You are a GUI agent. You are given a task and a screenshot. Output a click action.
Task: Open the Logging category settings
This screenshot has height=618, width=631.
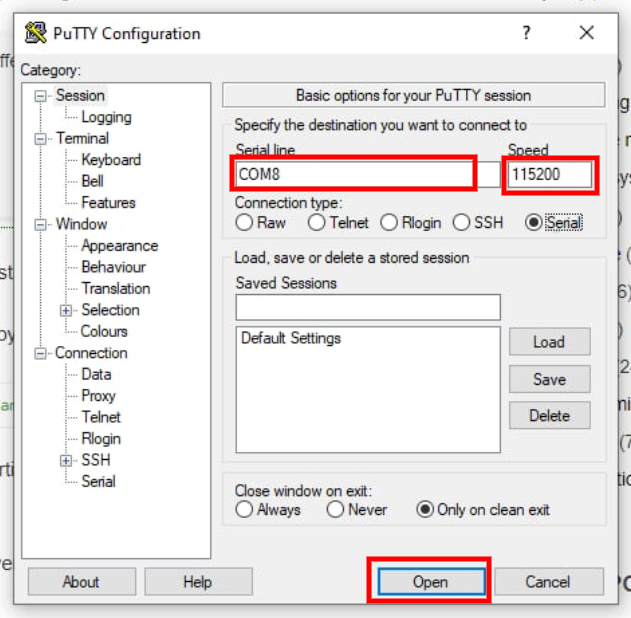click(x=106, y=117)
